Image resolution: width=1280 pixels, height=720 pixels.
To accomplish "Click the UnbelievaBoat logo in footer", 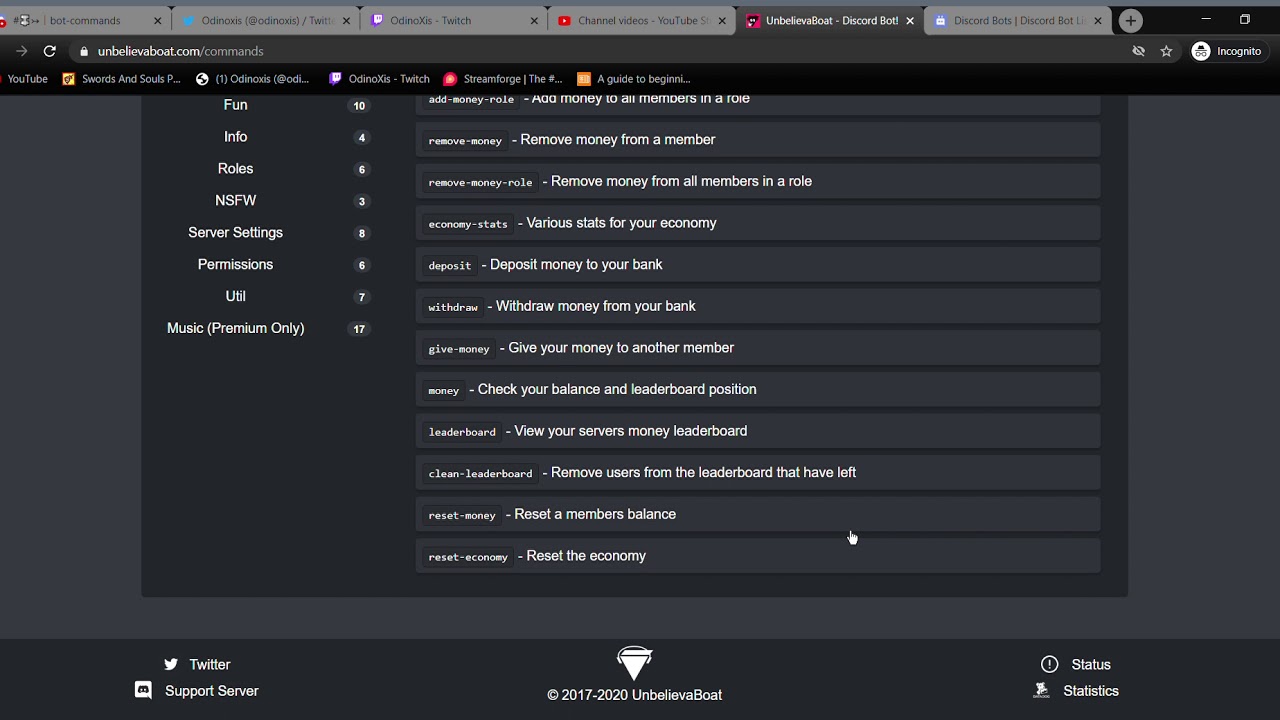I will point(634,664).
